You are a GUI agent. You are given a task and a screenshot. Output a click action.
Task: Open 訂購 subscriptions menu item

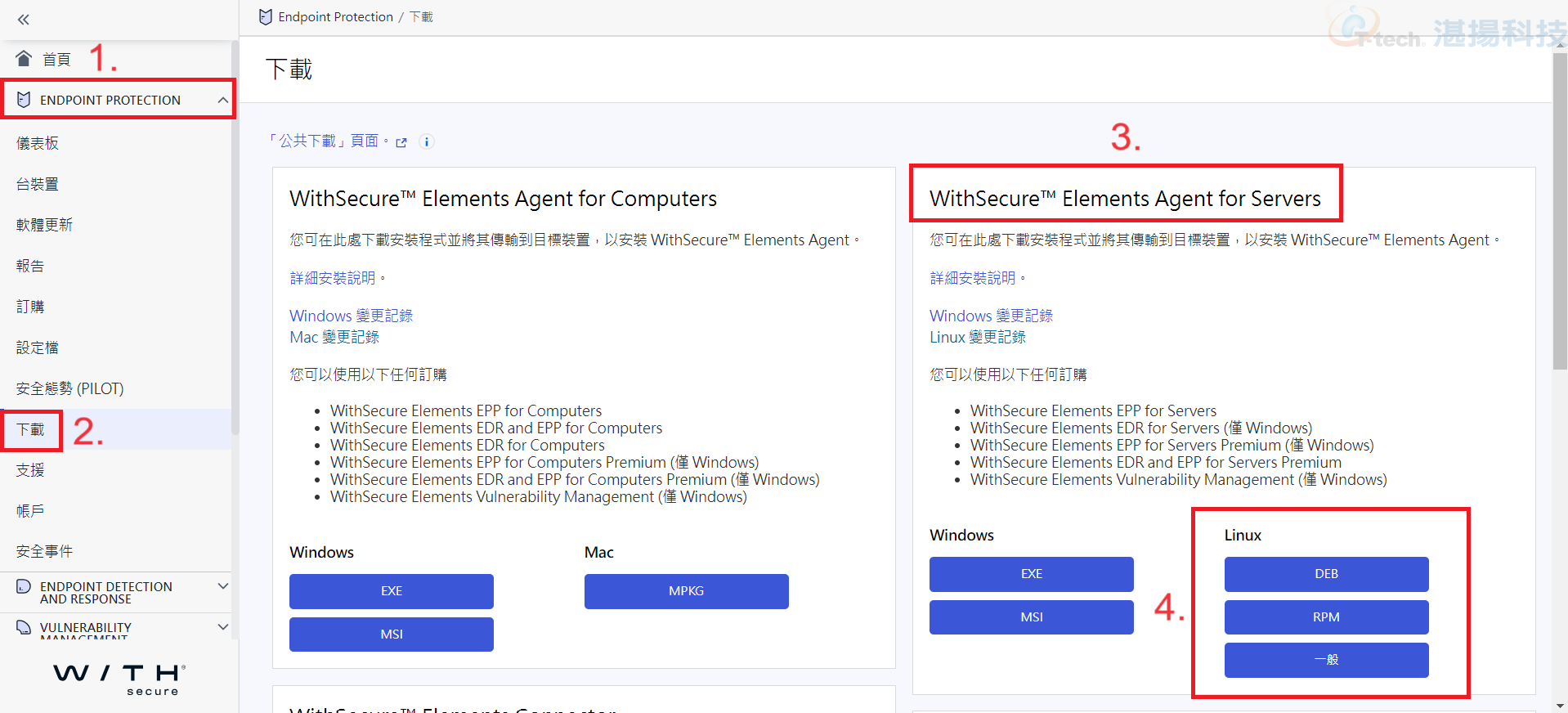pyautogui.click(x=30, y=307)
